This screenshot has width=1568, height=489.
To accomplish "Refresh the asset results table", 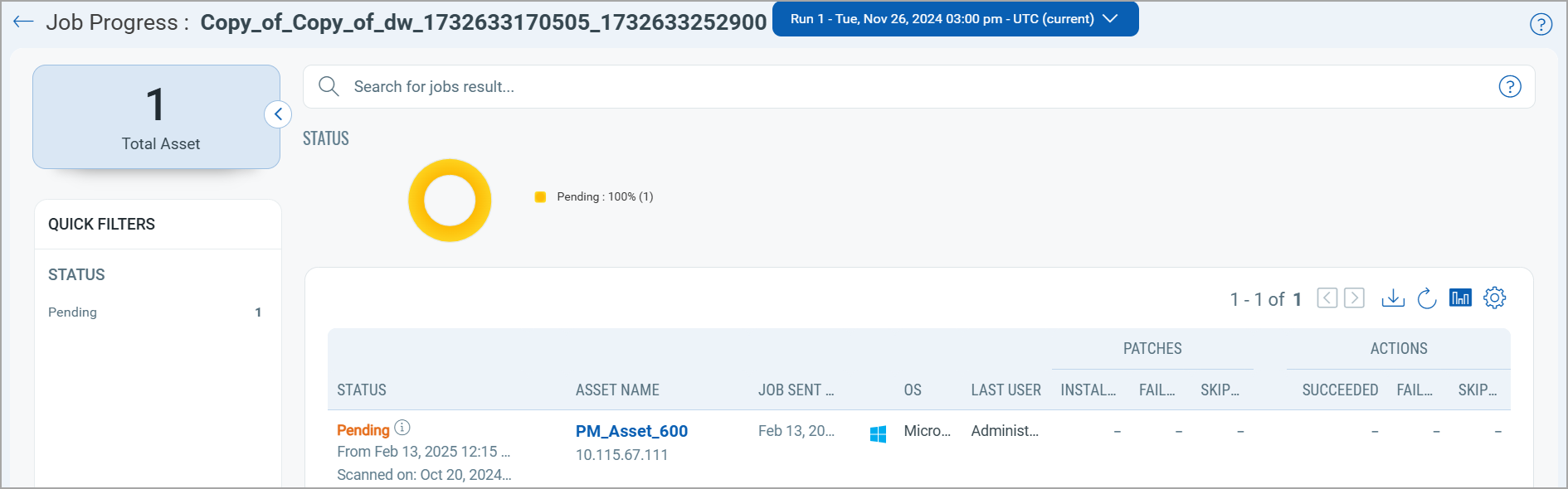I will point(1427,298).
